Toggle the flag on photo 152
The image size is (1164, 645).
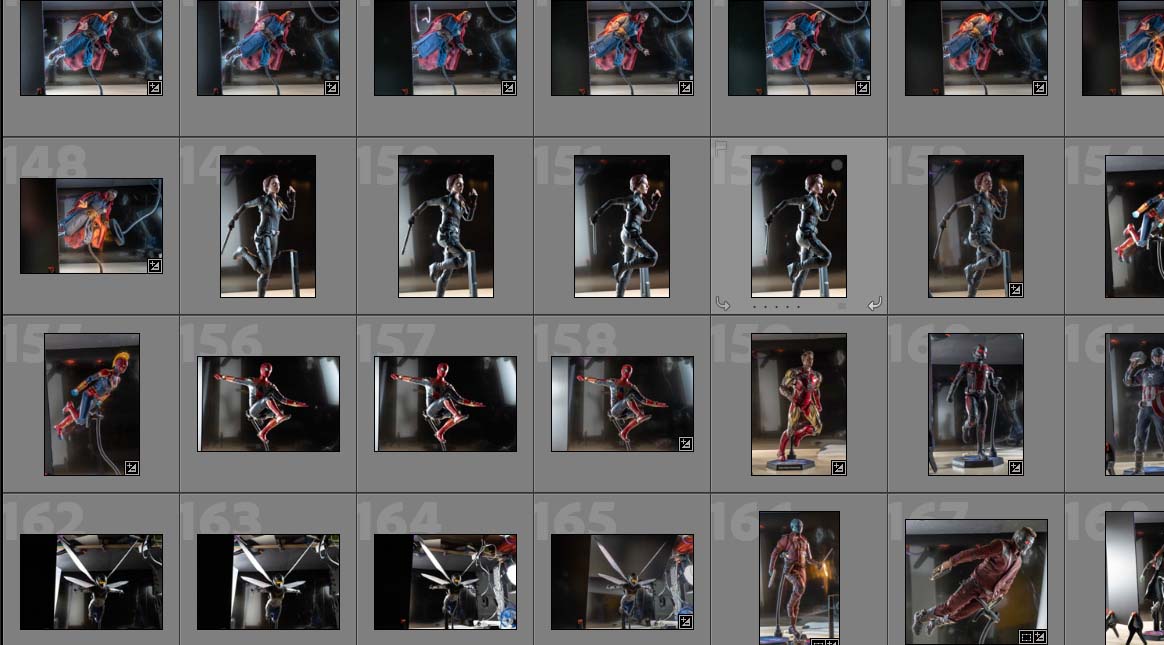(720, 148)
